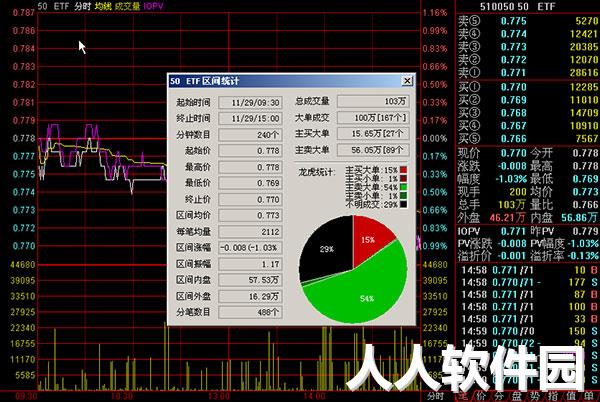Select the 买② order row at 0.769
This screenshot has height=402, width=600.
528,100
